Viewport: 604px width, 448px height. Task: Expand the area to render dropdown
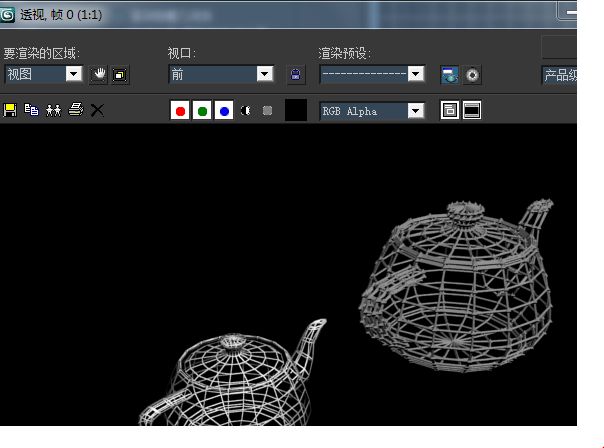(x=74, y=74)
